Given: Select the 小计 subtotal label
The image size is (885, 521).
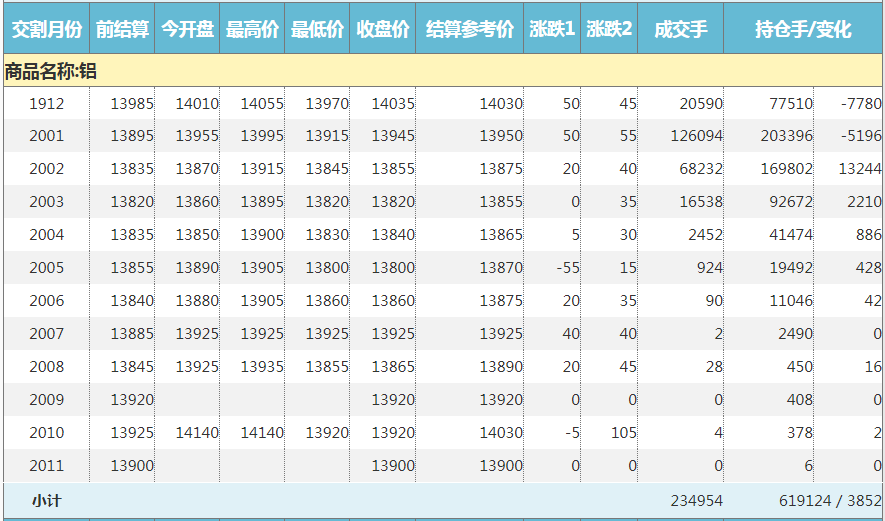Looking at the screenshot, I should pos(46,500).
